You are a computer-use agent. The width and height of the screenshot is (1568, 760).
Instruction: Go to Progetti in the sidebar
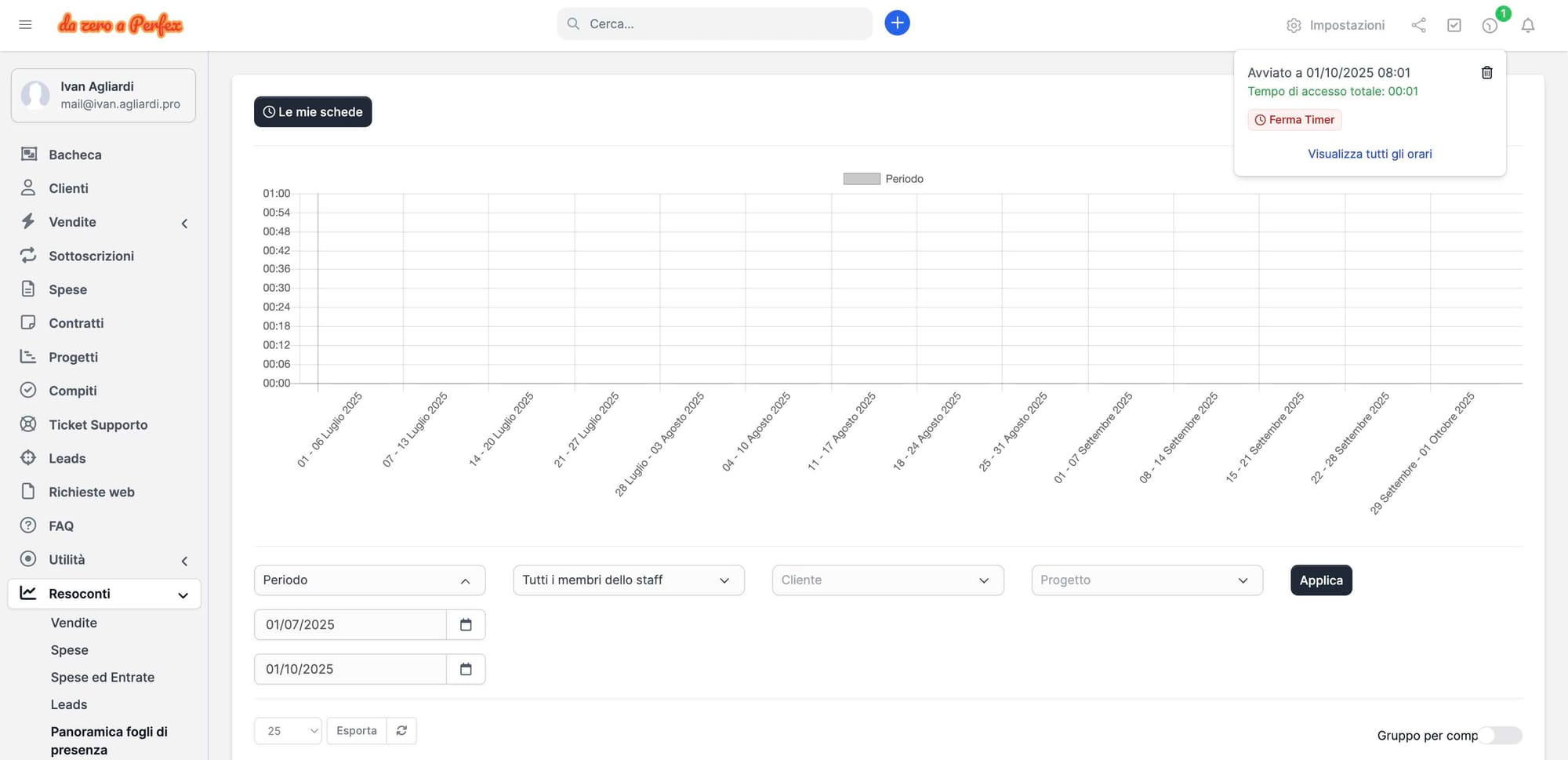click(73, 357)
